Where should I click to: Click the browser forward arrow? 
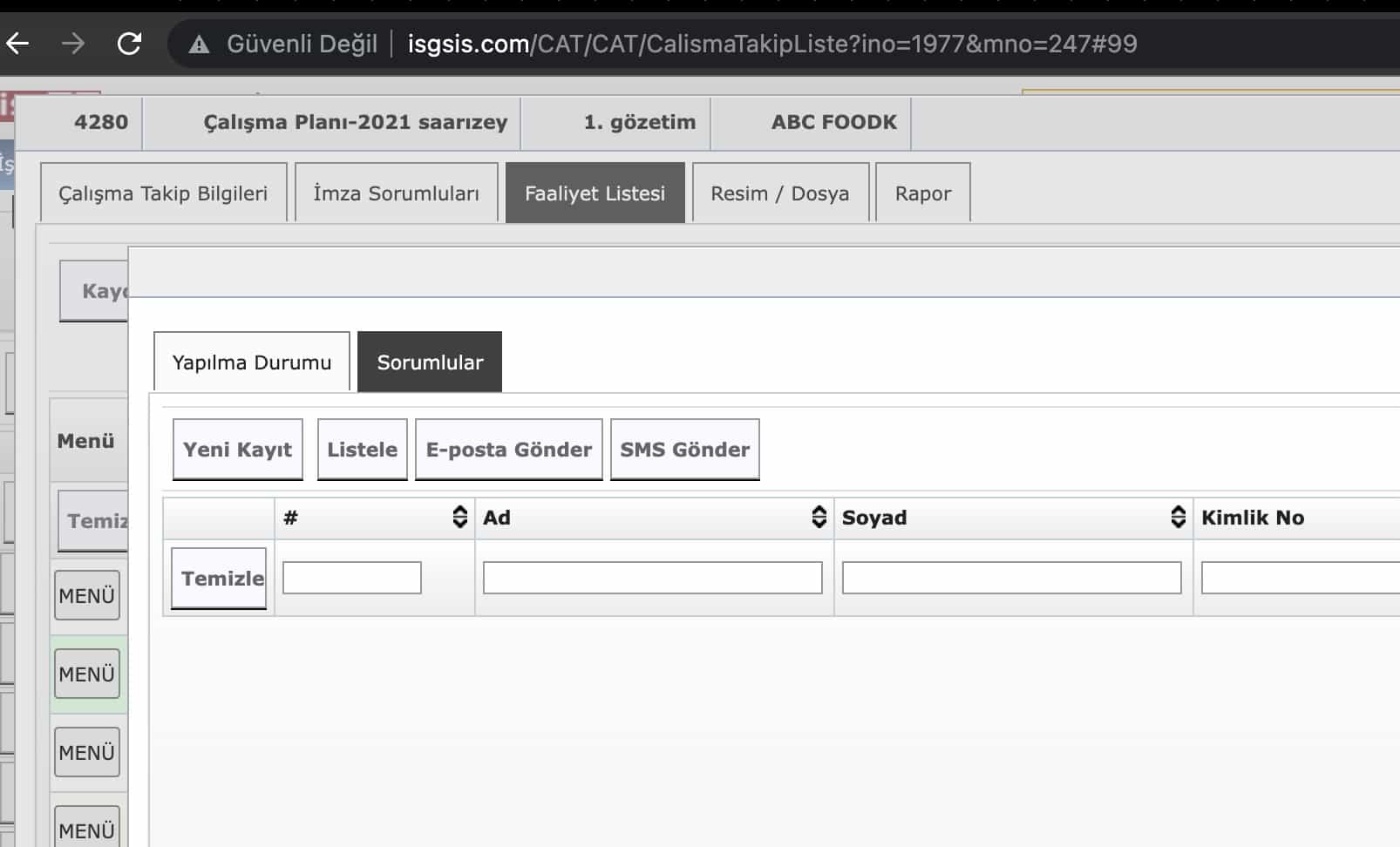[x=73, y=44]
